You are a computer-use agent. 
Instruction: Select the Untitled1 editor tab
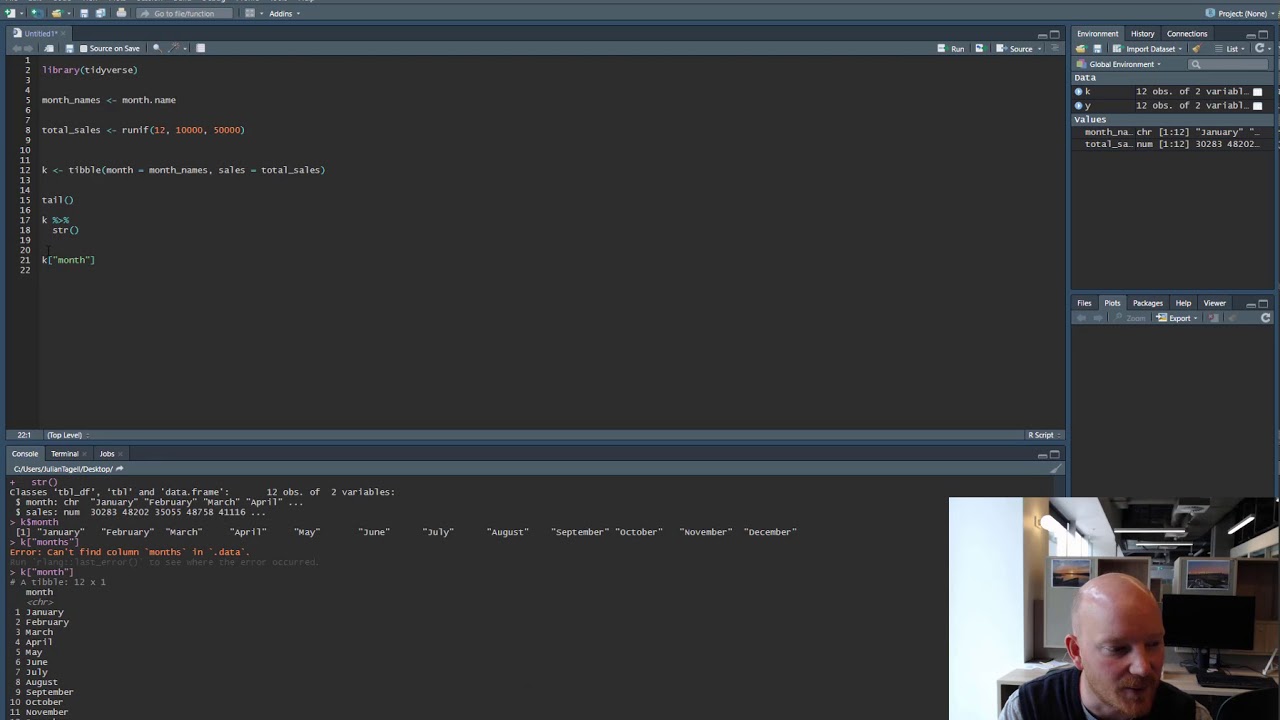(40, 34)
